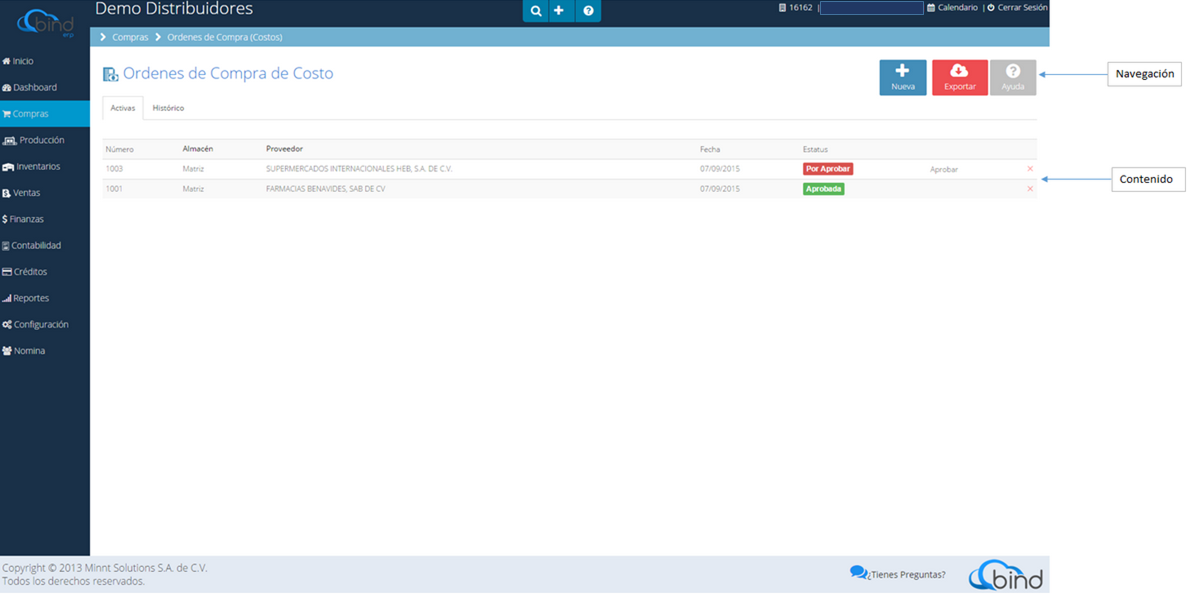
Task: Click the Fecha column header
Action: [710, 149]
